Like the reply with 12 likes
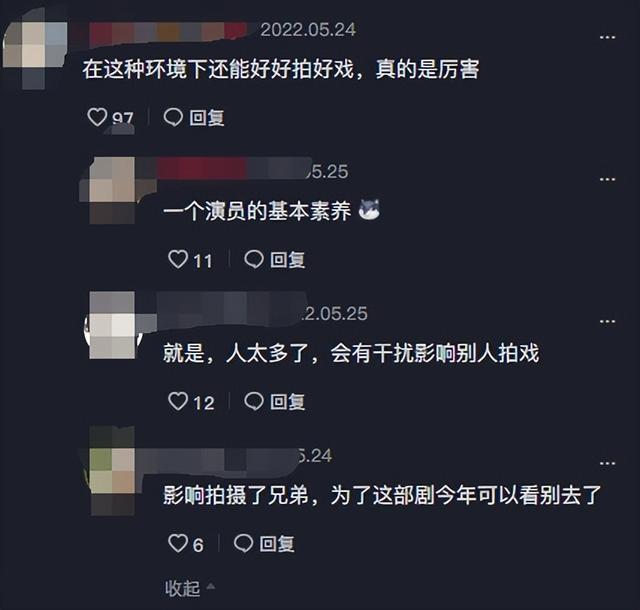Viewport: 640px width, 610px height. (178, 401)
